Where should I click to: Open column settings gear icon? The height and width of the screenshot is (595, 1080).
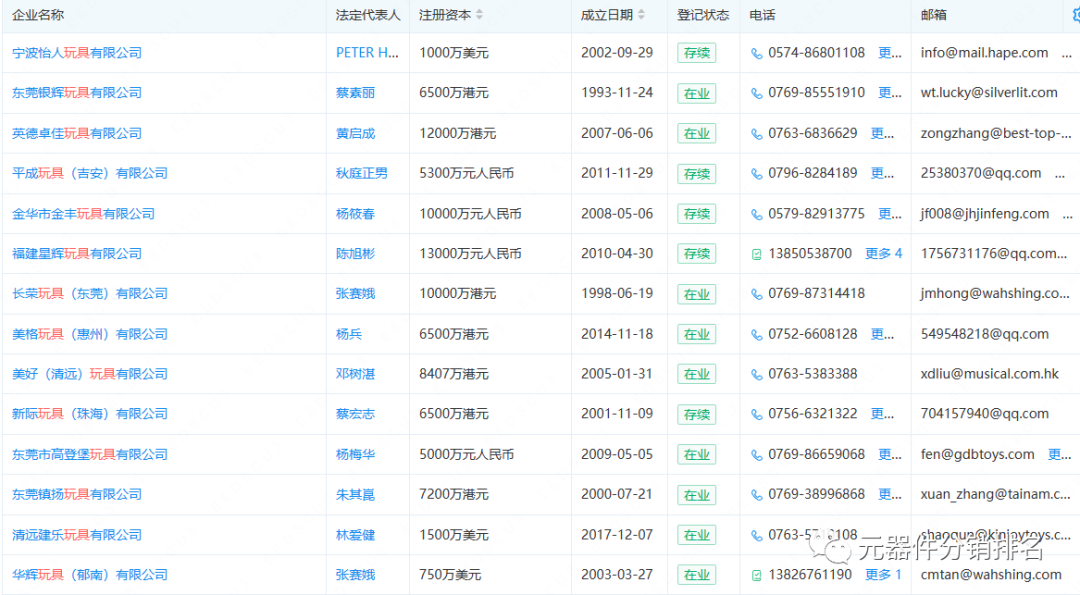[x=1075, y=14]
